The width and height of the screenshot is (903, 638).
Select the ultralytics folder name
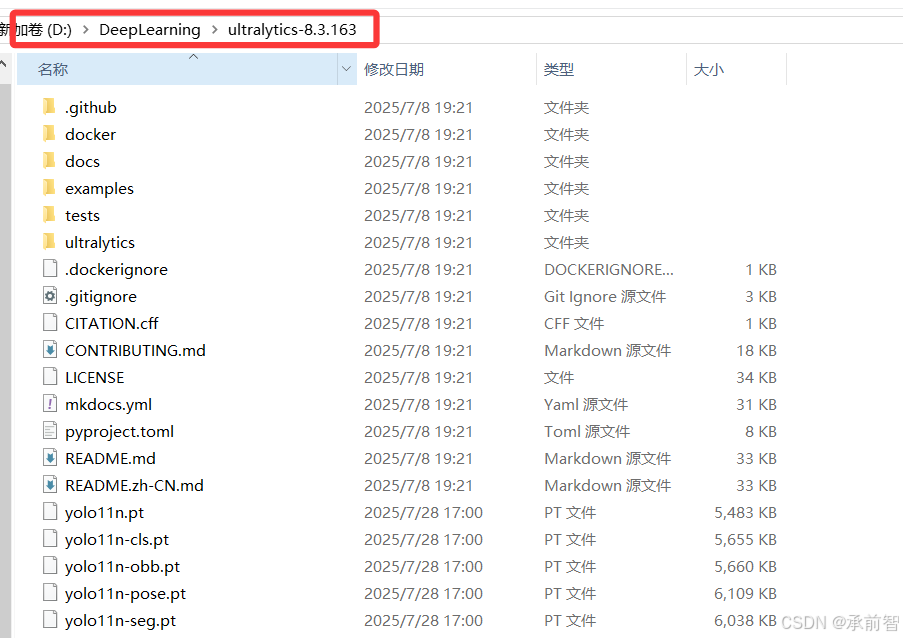pyautogui.click(x=100, y=243)
